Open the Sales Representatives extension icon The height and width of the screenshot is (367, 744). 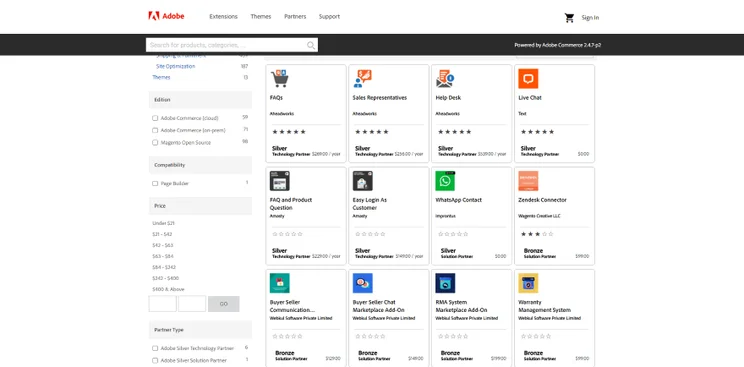click(363, 79)
